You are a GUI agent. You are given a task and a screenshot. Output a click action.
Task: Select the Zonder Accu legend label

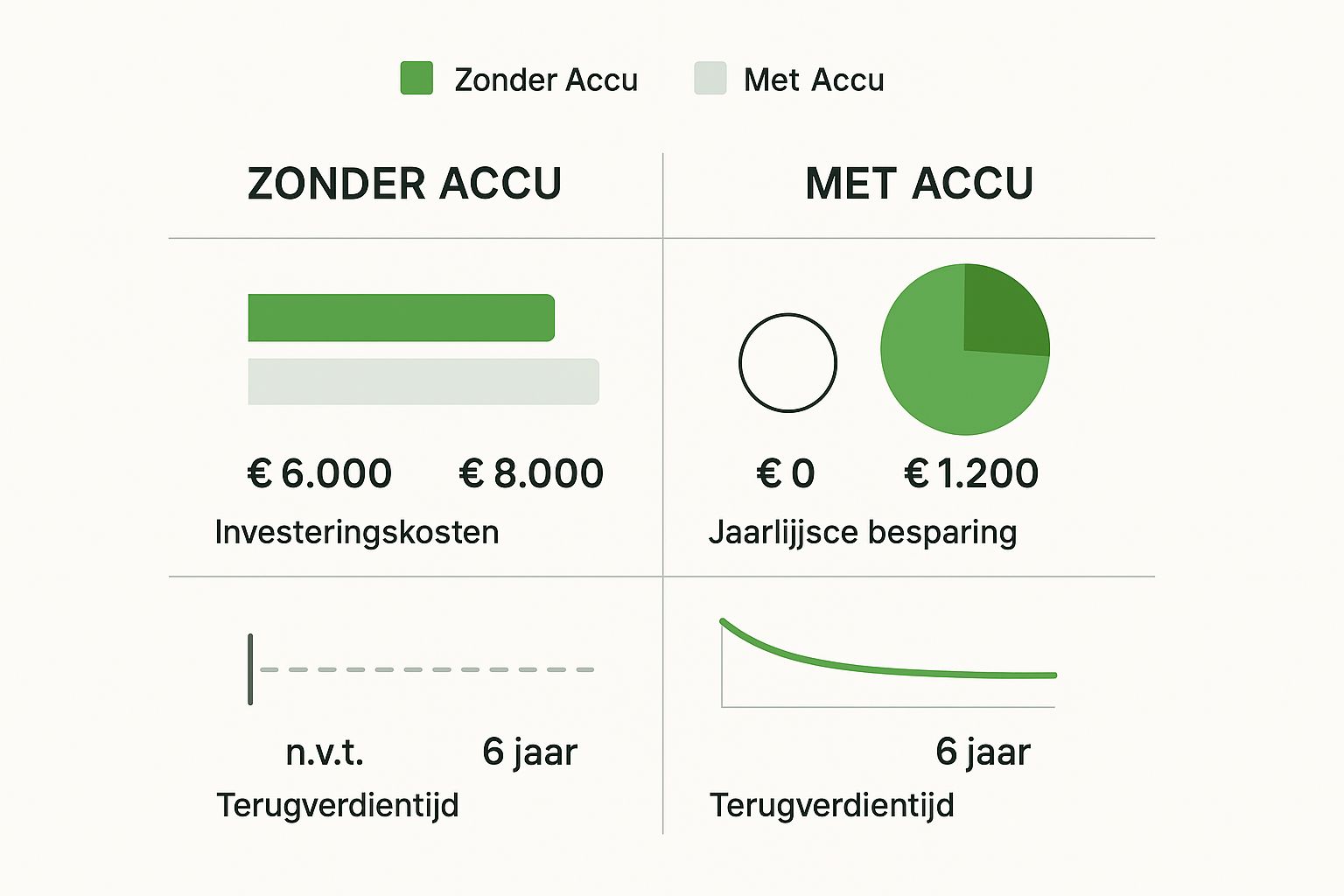[546, 80]
